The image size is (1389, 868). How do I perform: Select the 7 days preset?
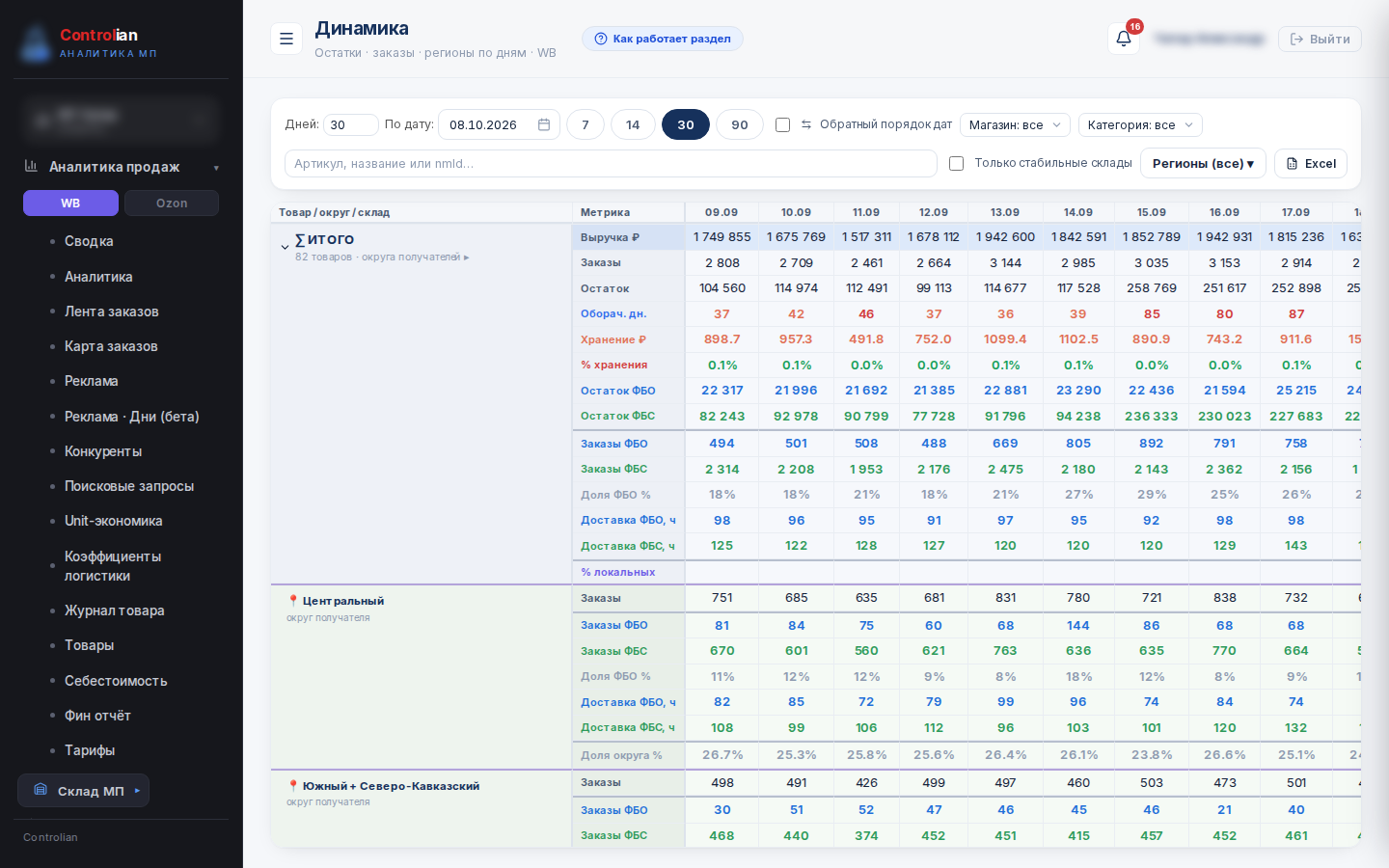(586, 124)
